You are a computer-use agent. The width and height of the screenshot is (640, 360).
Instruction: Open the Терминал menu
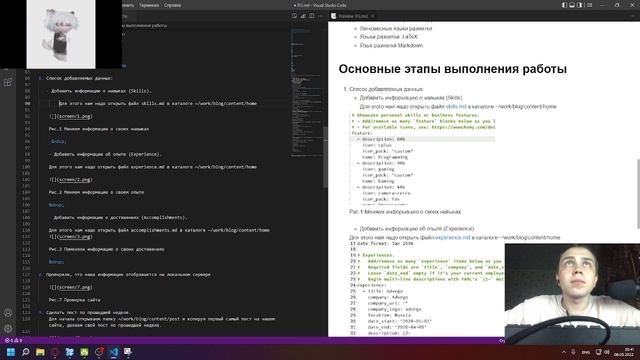tap(149, 5)
